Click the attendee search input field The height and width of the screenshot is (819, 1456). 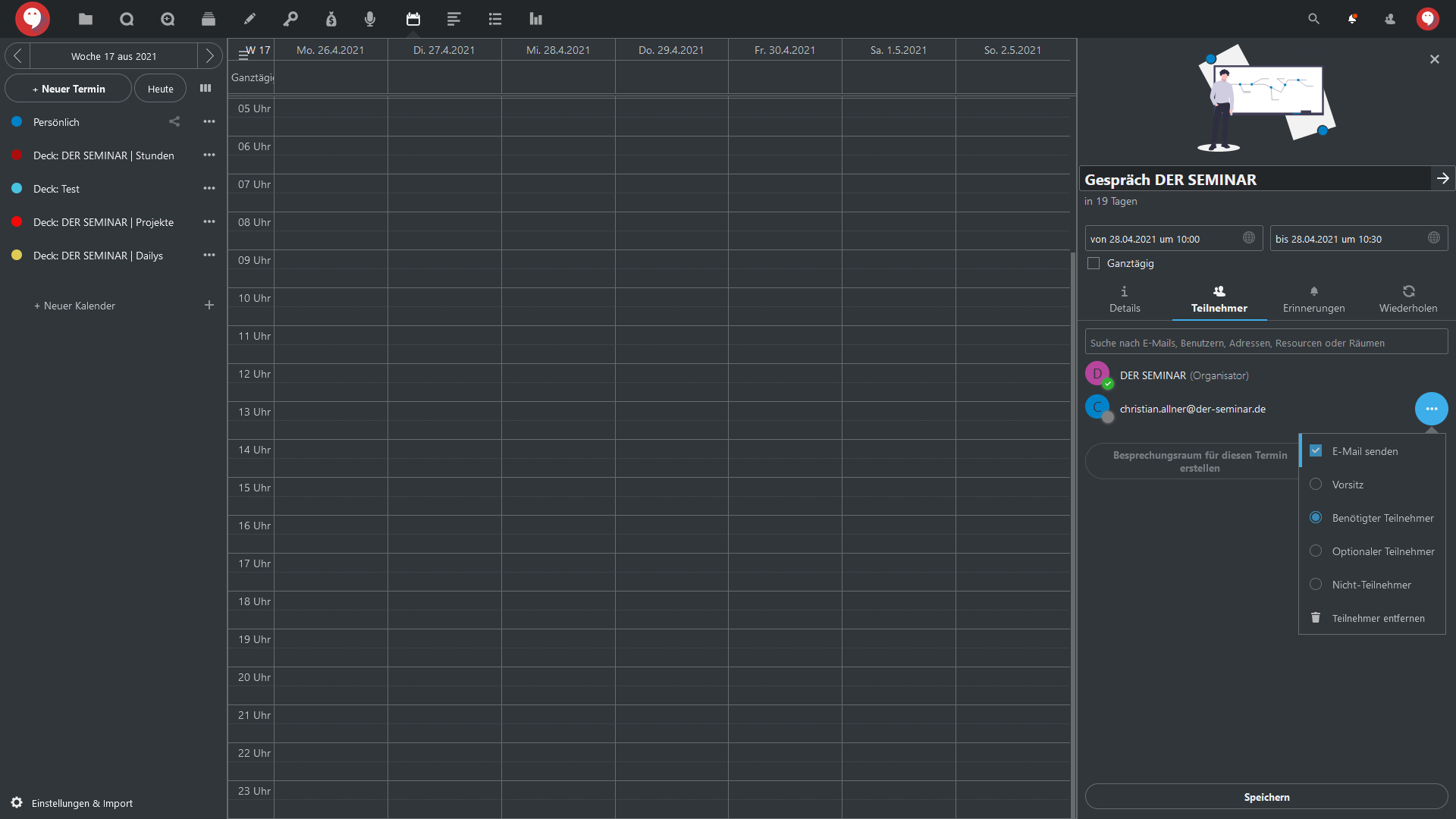[1266, 343]
